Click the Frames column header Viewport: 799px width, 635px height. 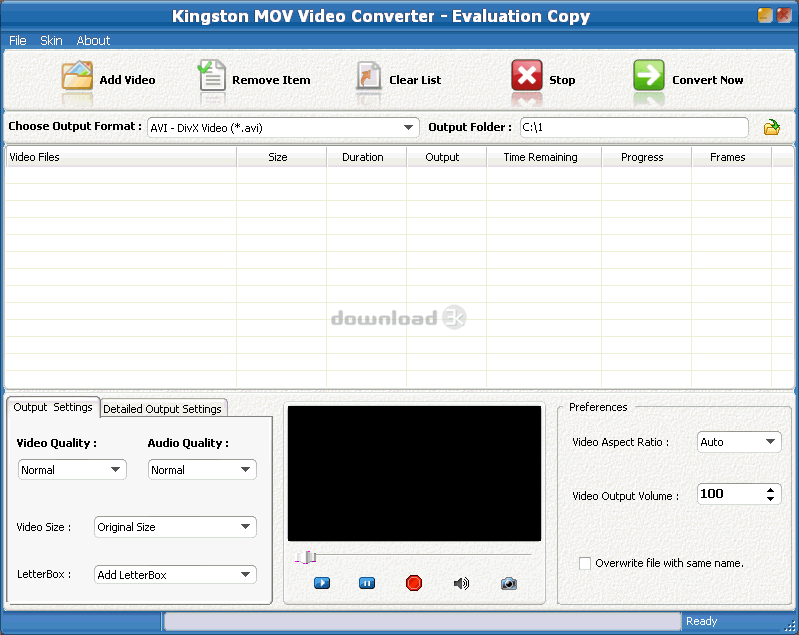(x=731, y=157)
